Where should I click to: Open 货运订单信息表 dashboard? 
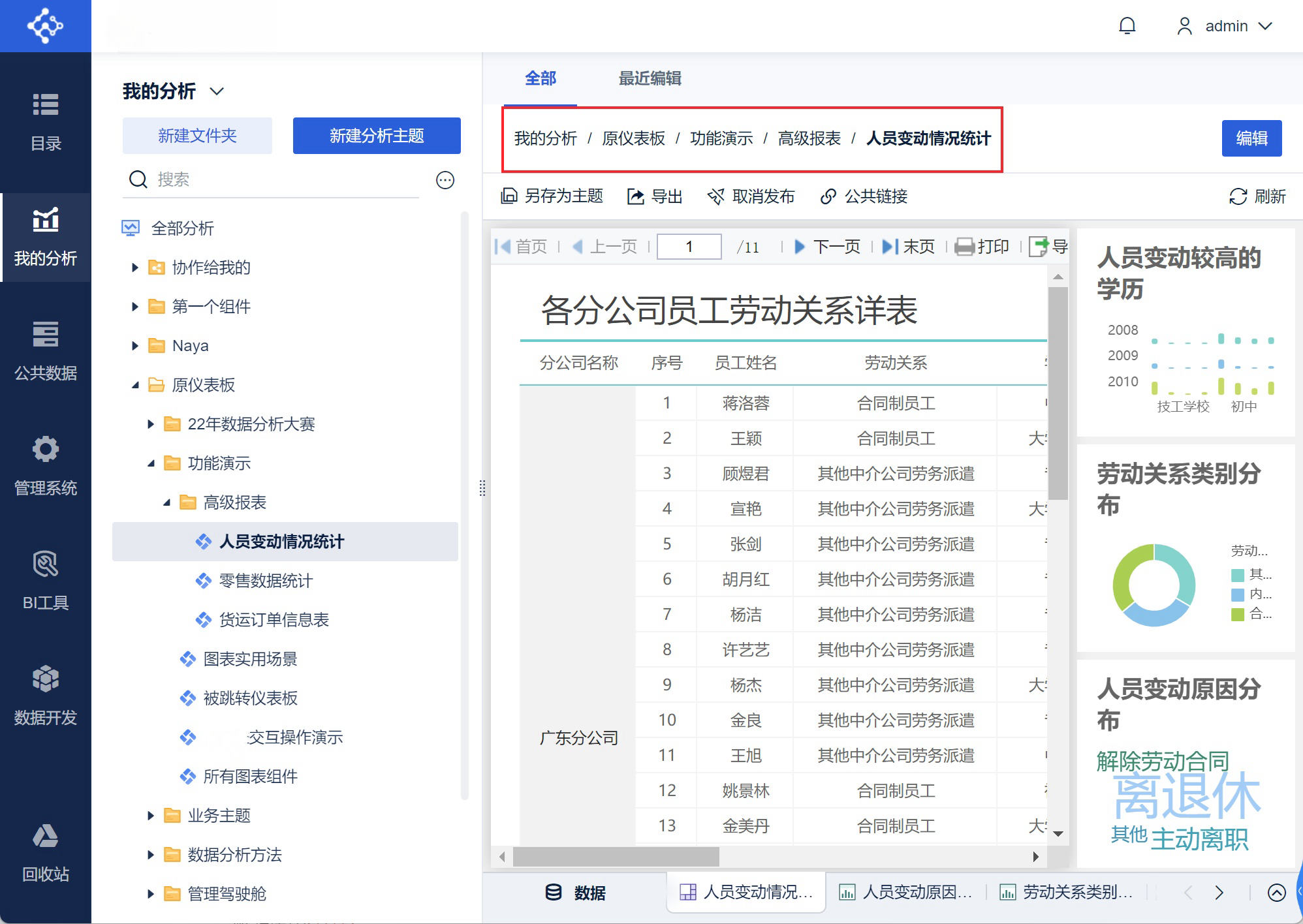point(274,620)
